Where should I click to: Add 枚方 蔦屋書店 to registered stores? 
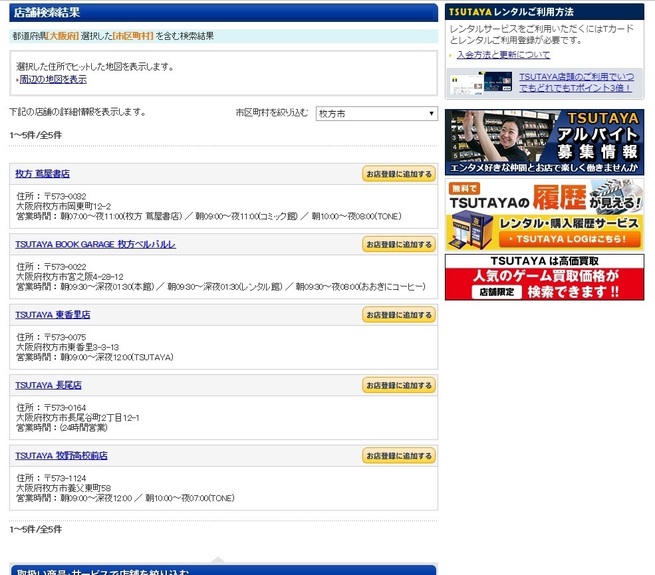tap(399, 174)
